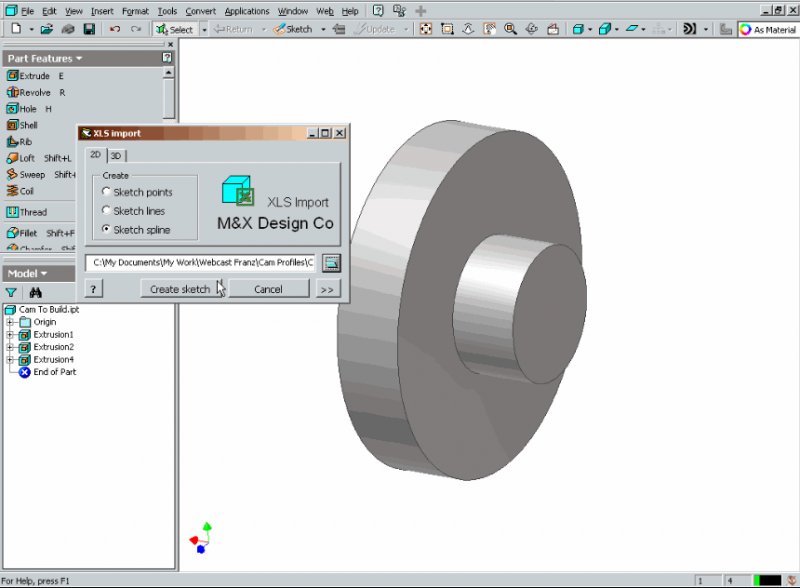Choose the Hole tool
This screenshot has width=800, height=588.
(27, 109)
